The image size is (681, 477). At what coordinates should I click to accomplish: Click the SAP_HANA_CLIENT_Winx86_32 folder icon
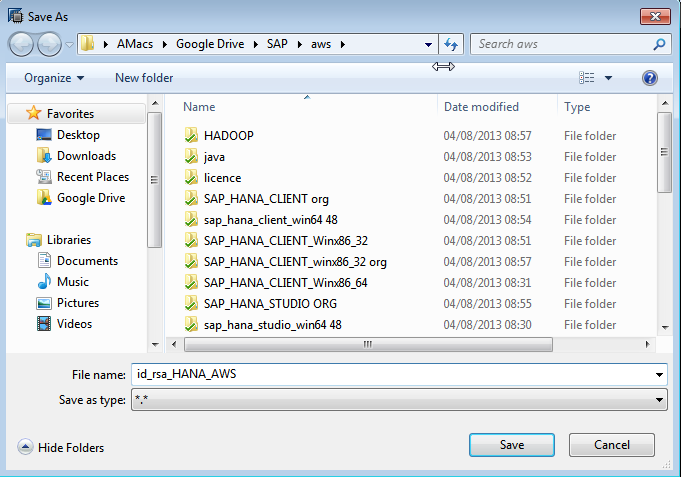pyautogui.click(x=191, y=240)
